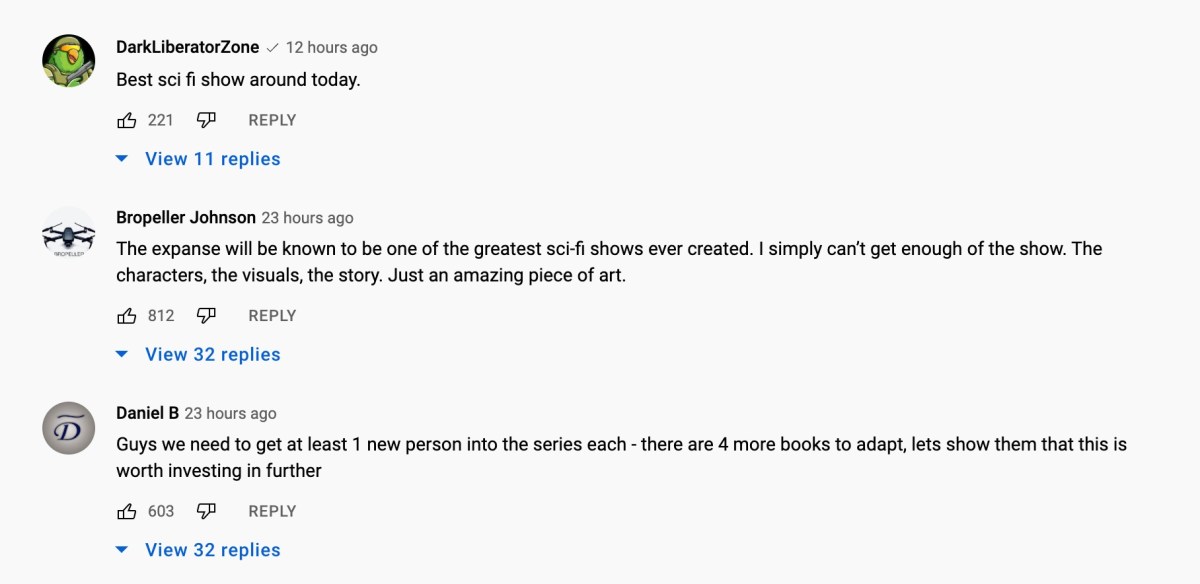This screenshot has height=584, width=1200.
Task: Expand 32 replies under Bropeller Johnson
Action: (200, 354)
